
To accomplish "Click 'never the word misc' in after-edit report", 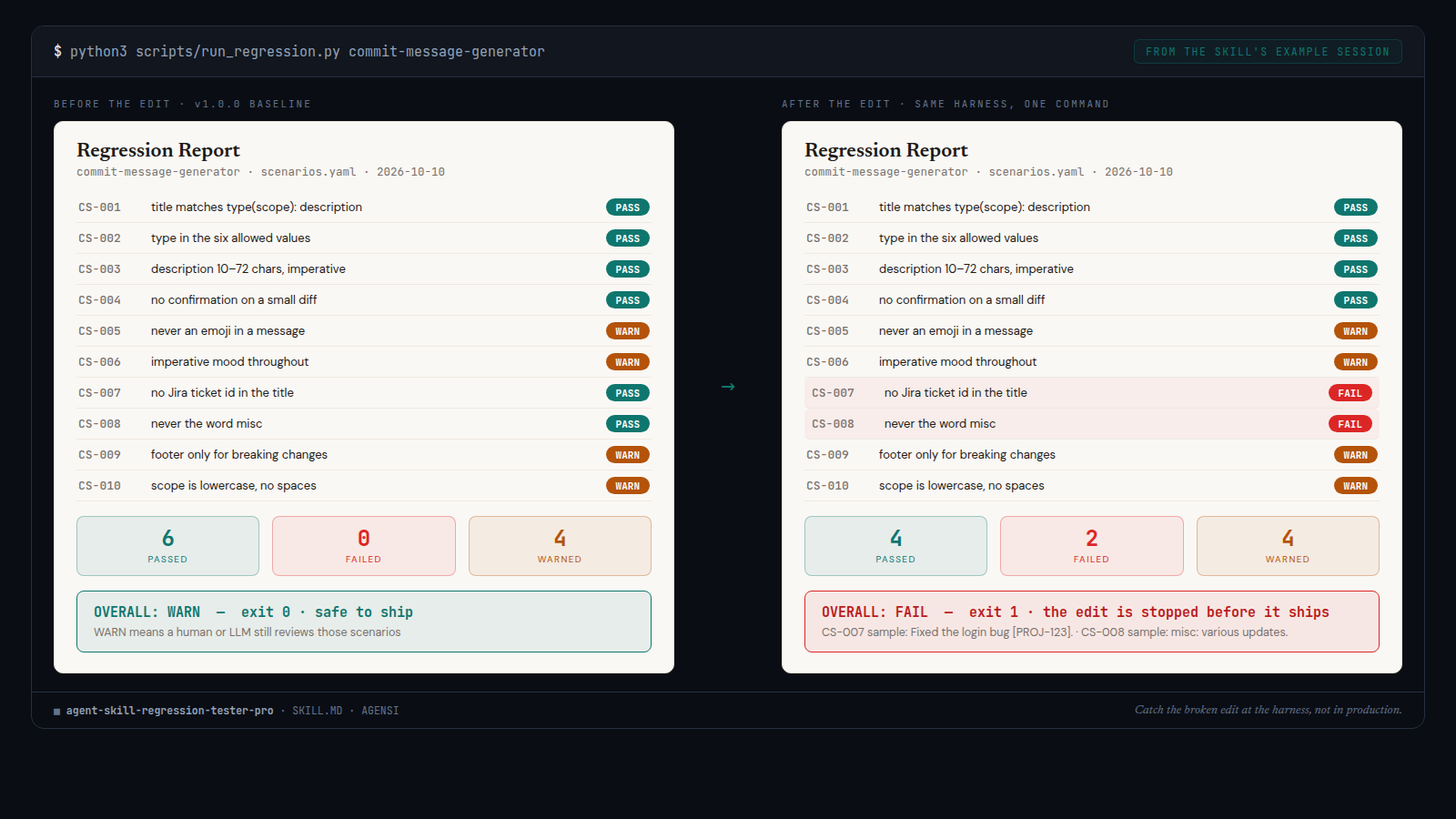I will [x=940, y=424].
